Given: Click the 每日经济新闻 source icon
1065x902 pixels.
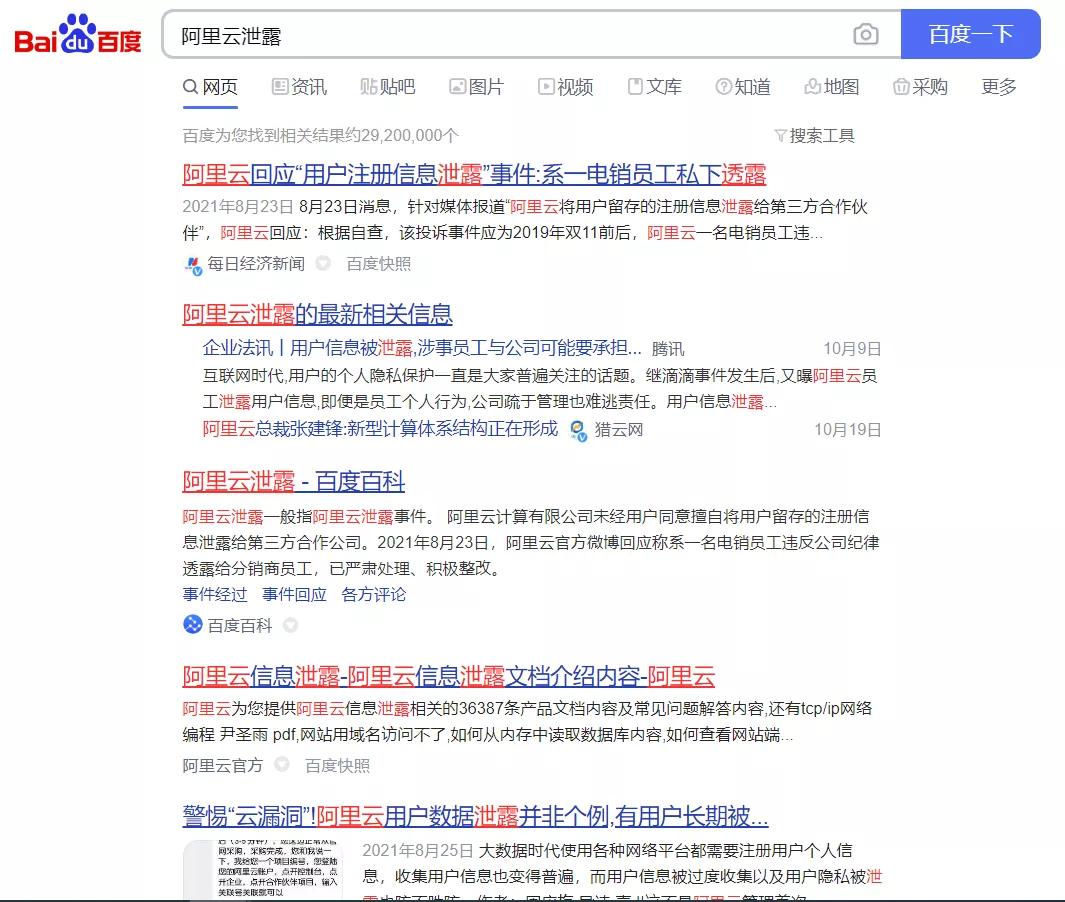Looking at the screenshot, I should pyautogui.click(x=194, y=265).
